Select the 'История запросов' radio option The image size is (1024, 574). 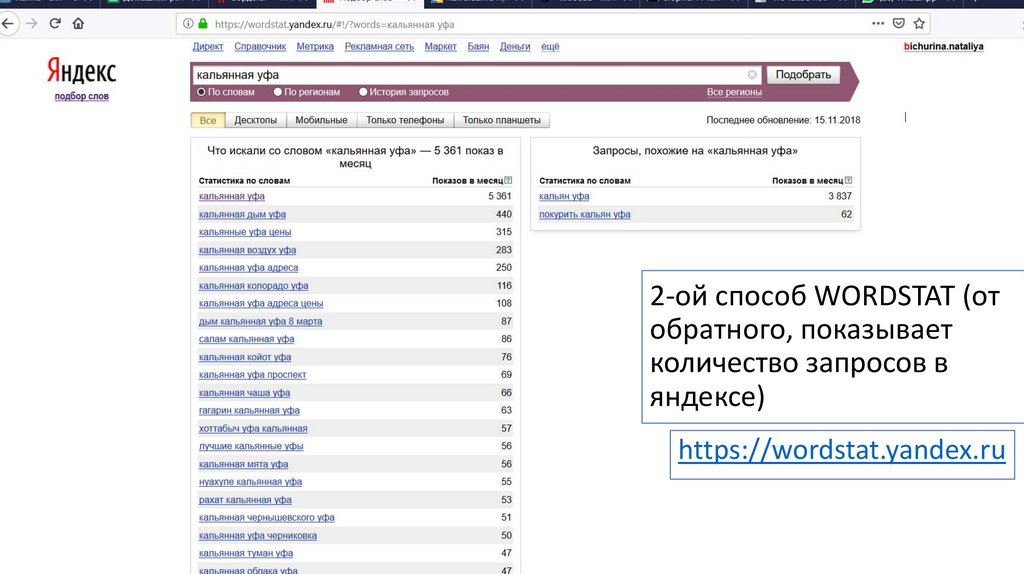click(363, 92)
